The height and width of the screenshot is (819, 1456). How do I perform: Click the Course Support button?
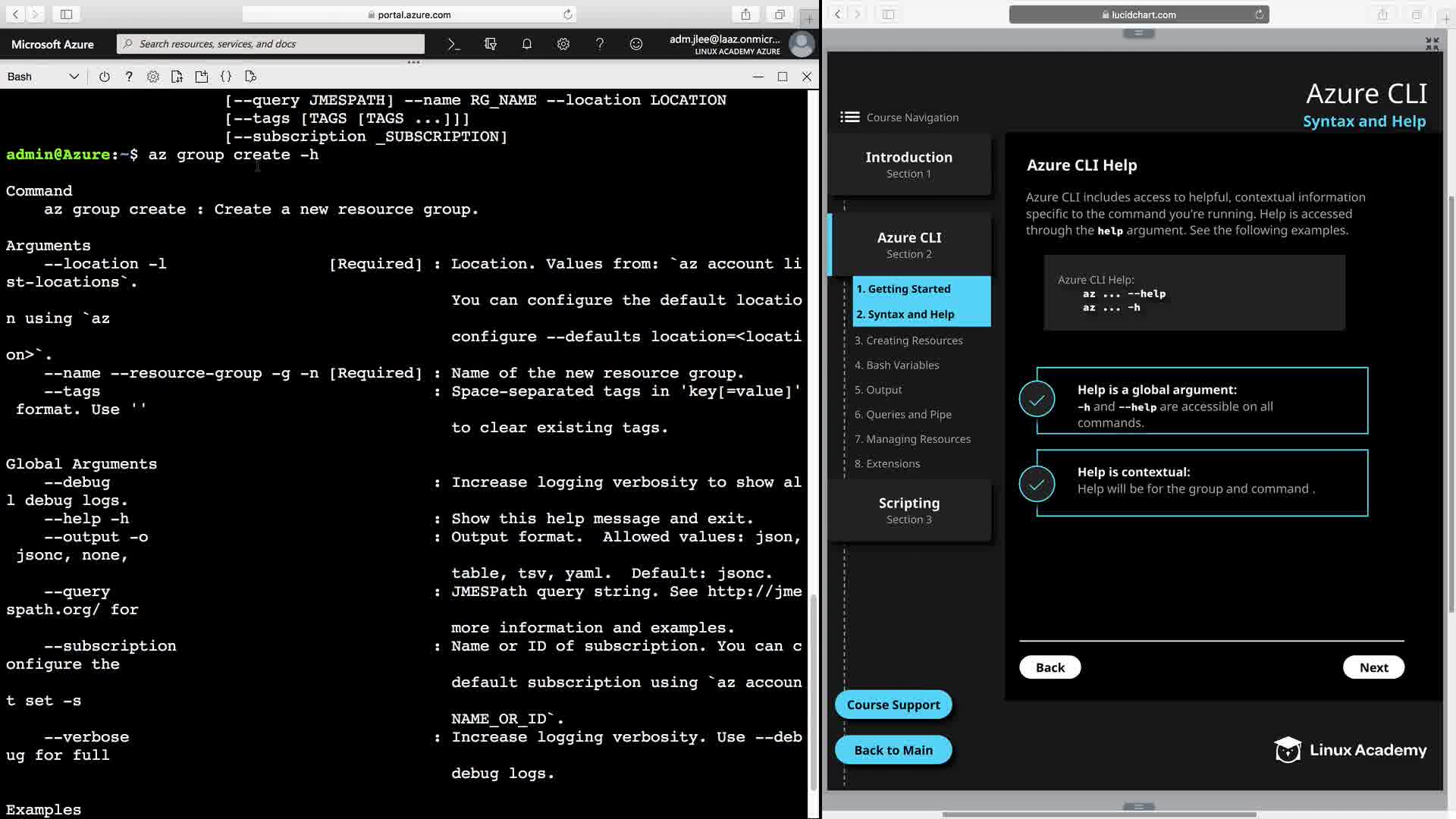(x=893, y=704)
